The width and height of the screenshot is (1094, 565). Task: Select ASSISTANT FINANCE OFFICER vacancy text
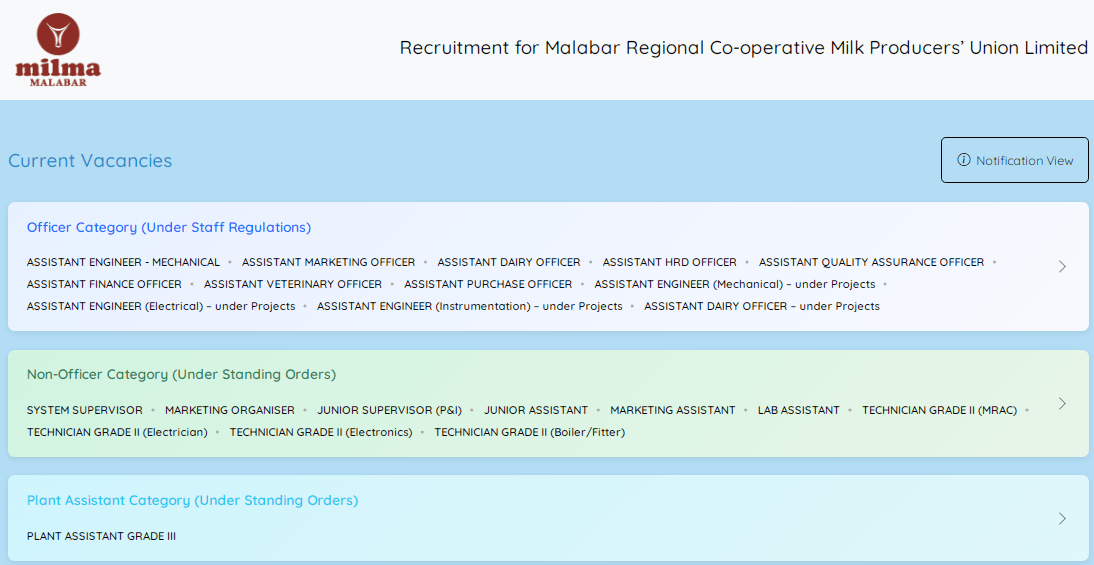point(104,285)
